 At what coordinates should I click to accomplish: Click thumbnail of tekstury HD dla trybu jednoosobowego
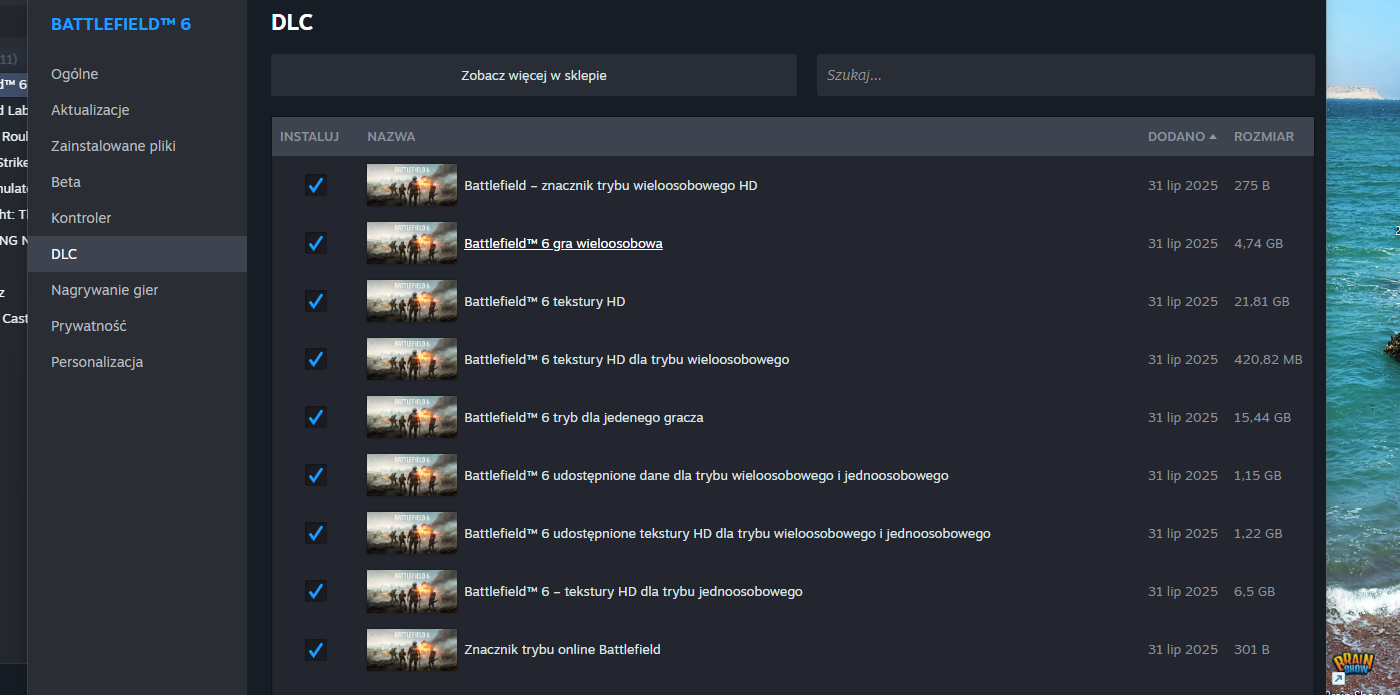coord(412,591)
